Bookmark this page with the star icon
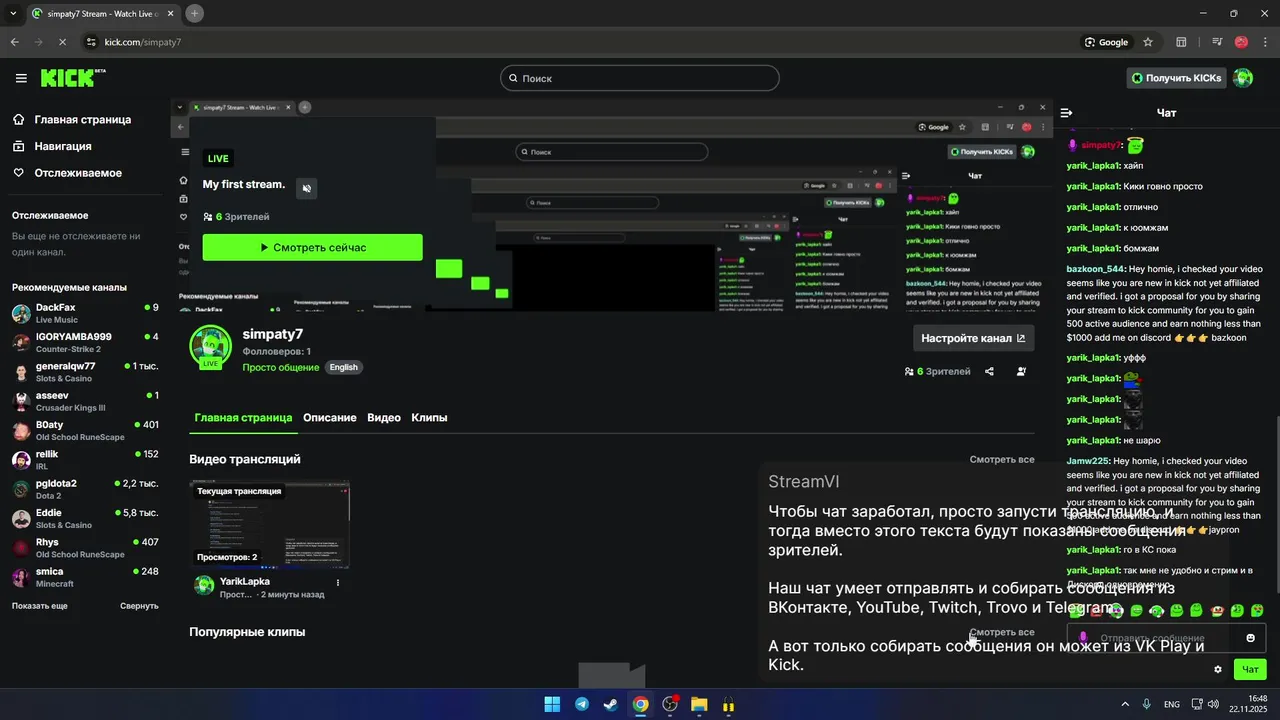1280x720 pixels. coord(1148,42)
